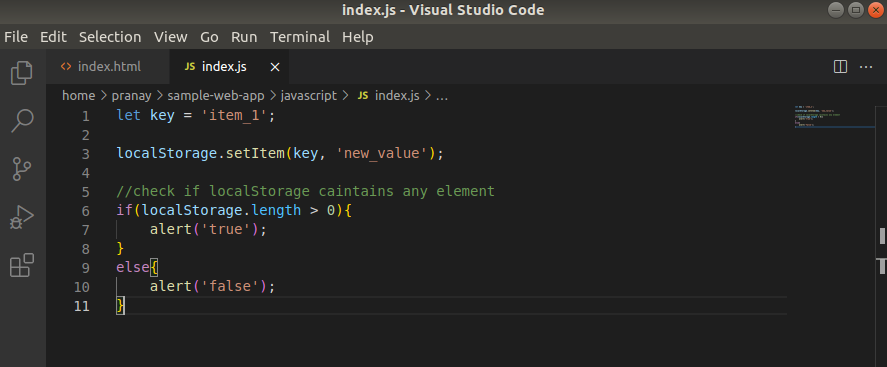The width and height of the screenshot is (887, 367).
Task: Click line number 6 in gutter
Action: click(85, 211)
